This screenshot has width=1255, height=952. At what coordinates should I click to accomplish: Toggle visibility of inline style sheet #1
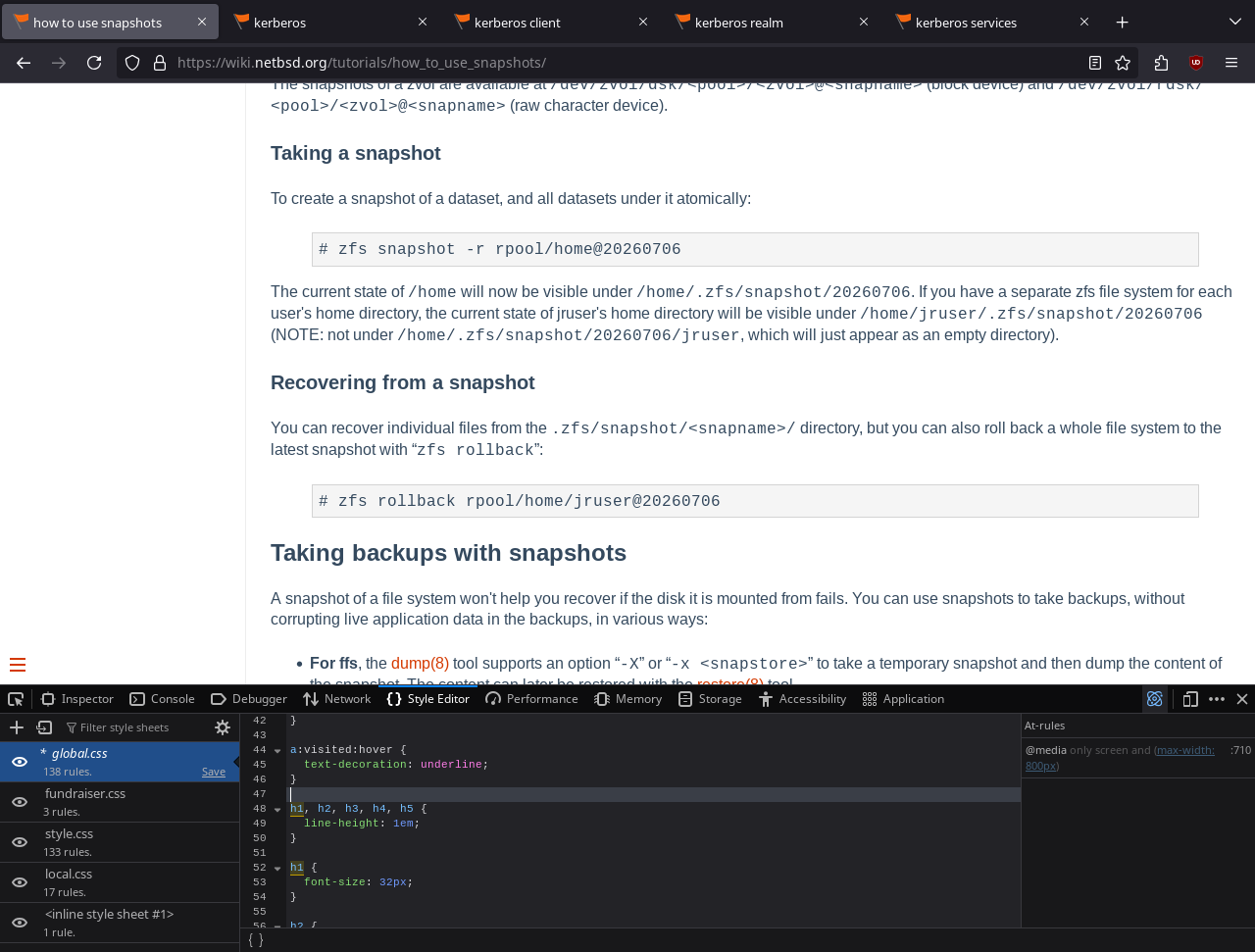tap(20, 923)
